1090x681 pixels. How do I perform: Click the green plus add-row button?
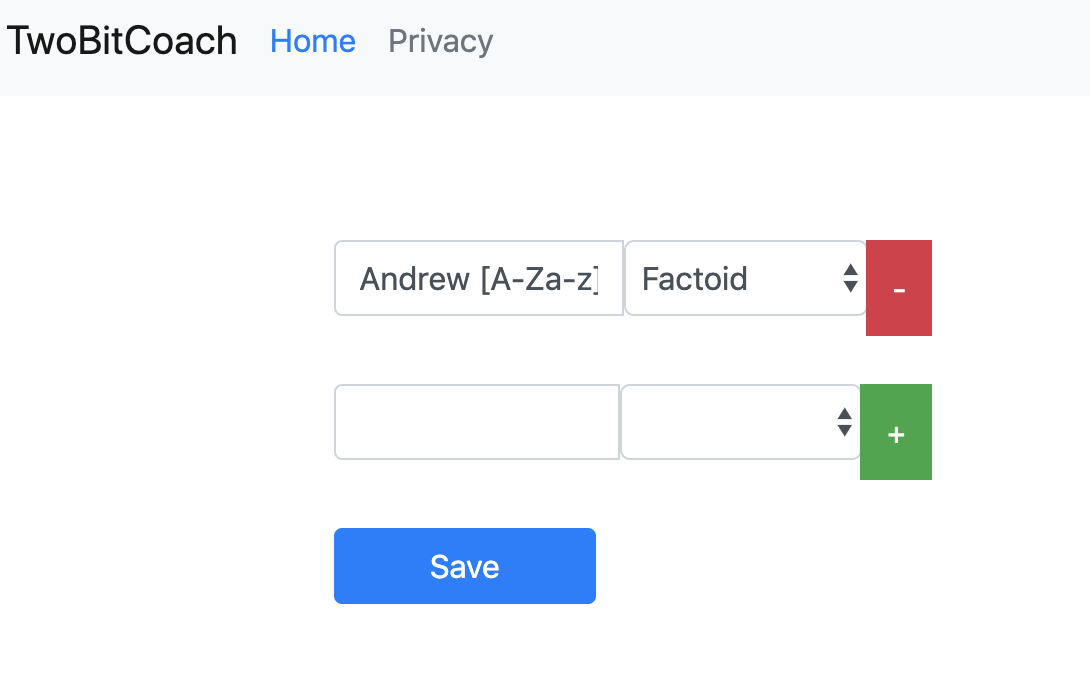point(895,432)
